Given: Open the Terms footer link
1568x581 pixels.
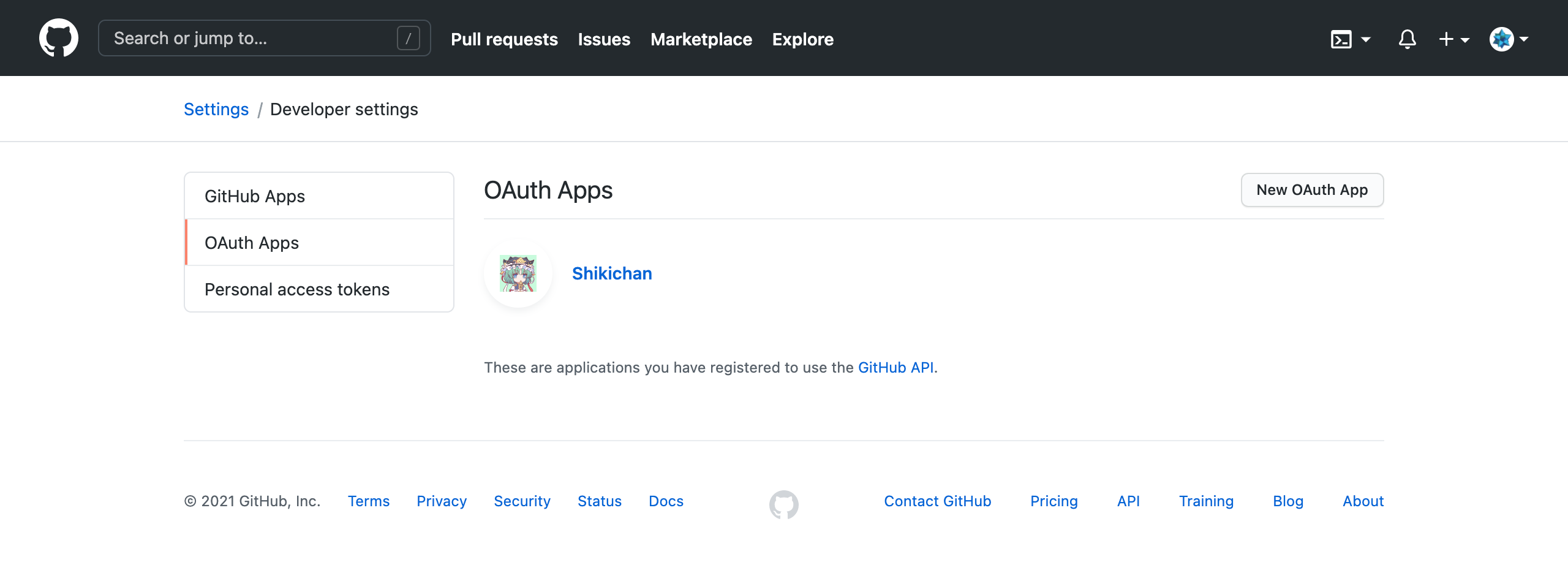Looking at the screenshot, I should click(369, 501).
